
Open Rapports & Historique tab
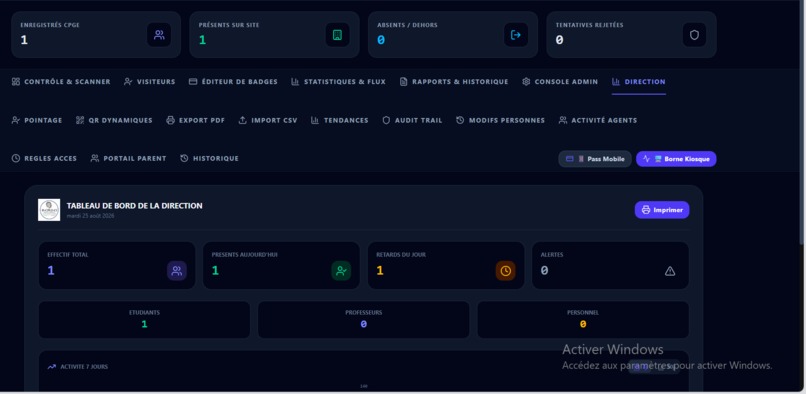click(x=454, y=82)
